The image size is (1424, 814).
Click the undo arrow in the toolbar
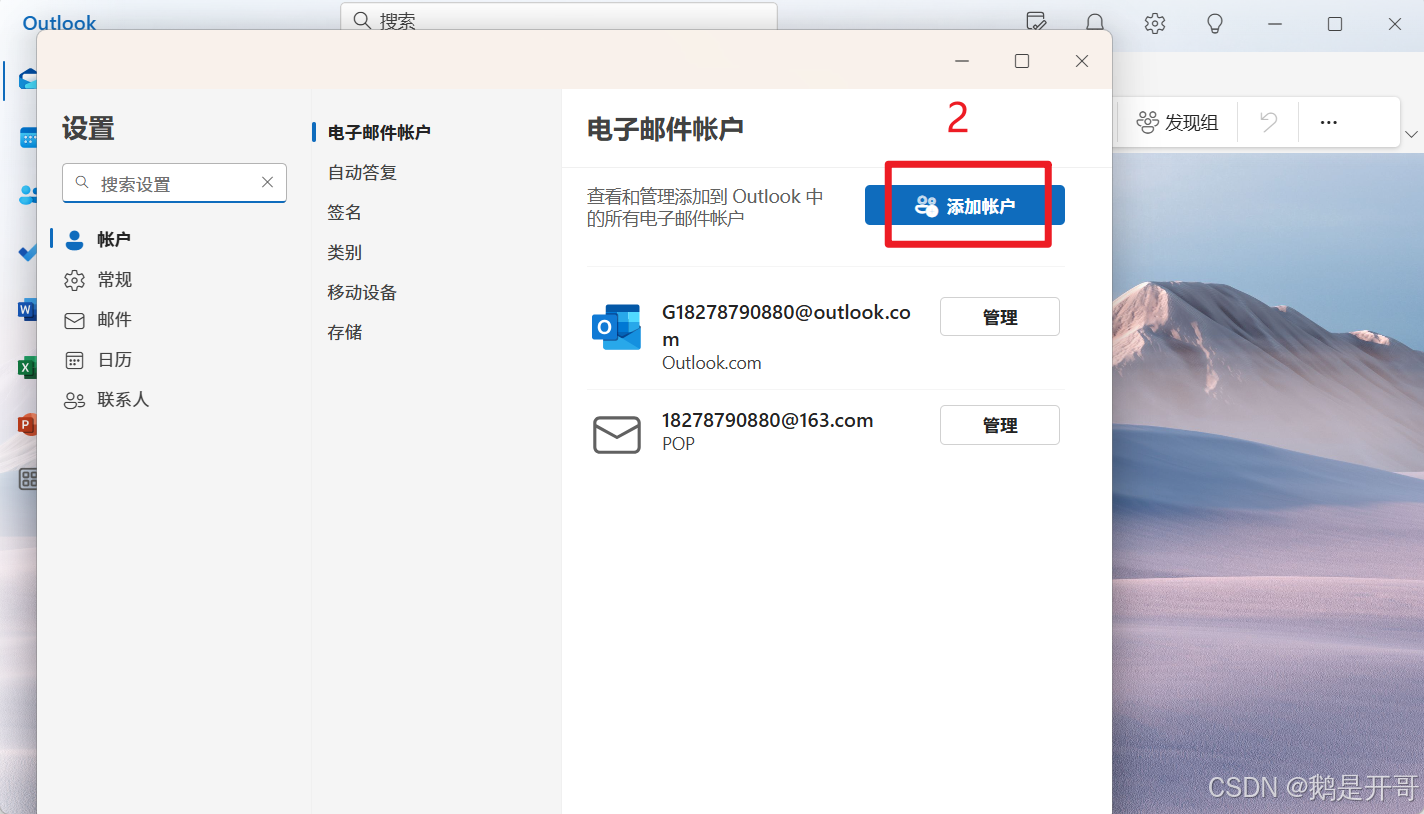[1268, 122]
